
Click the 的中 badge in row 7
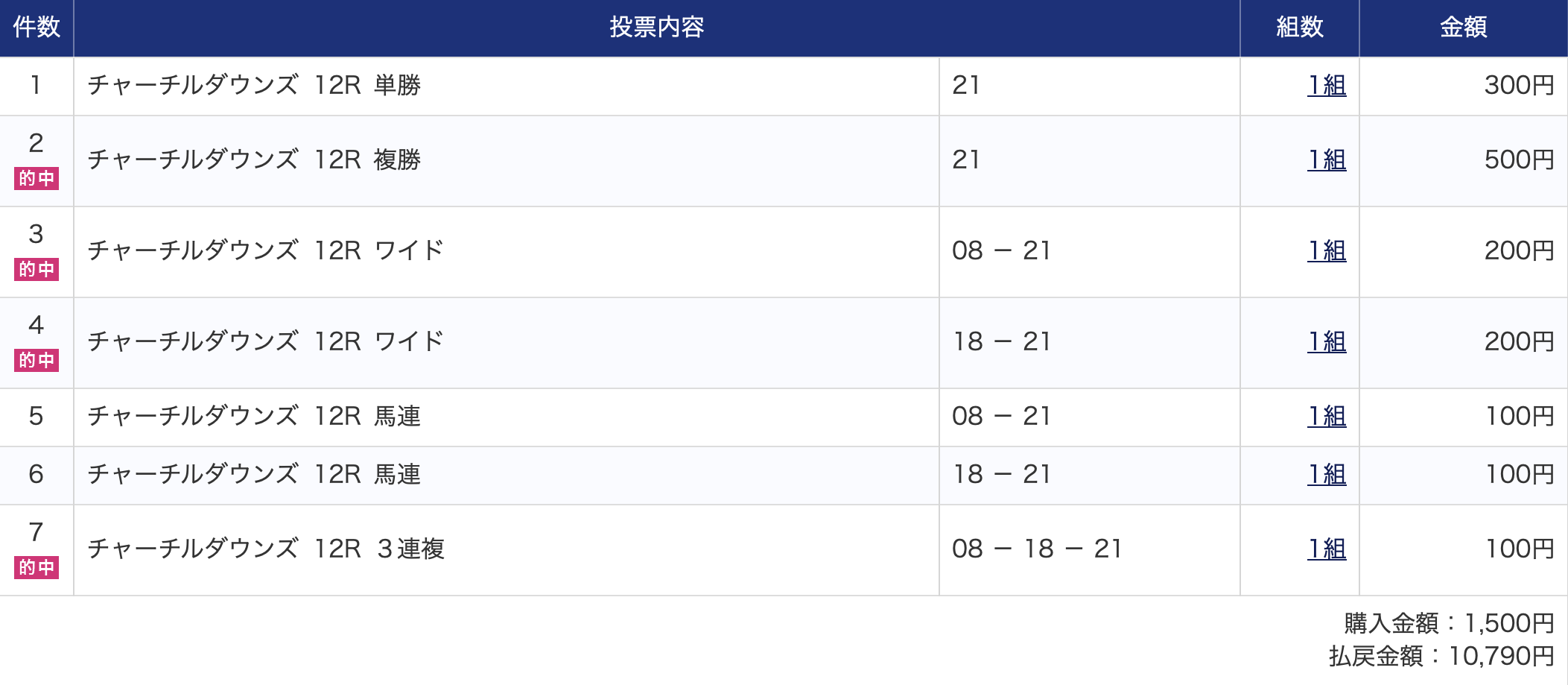click(x=36, y=568)
